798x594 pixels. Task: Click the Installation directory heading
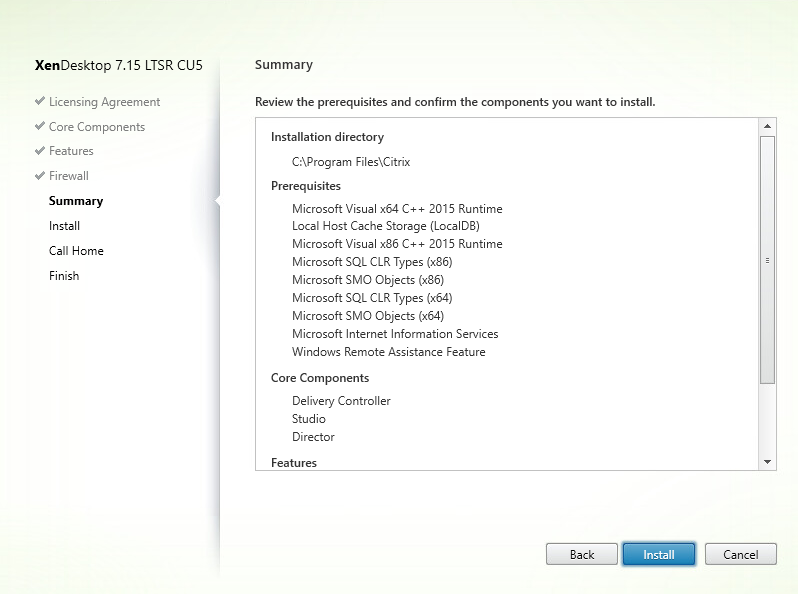(327, 137)
